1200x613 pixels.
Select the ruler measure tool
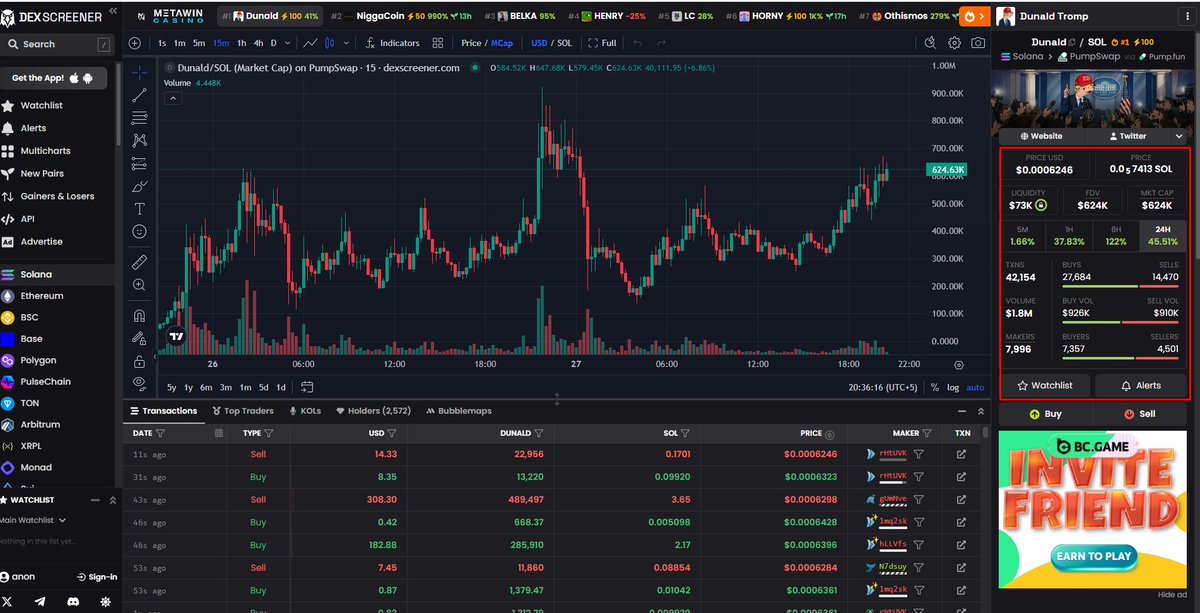click(139, 262)
